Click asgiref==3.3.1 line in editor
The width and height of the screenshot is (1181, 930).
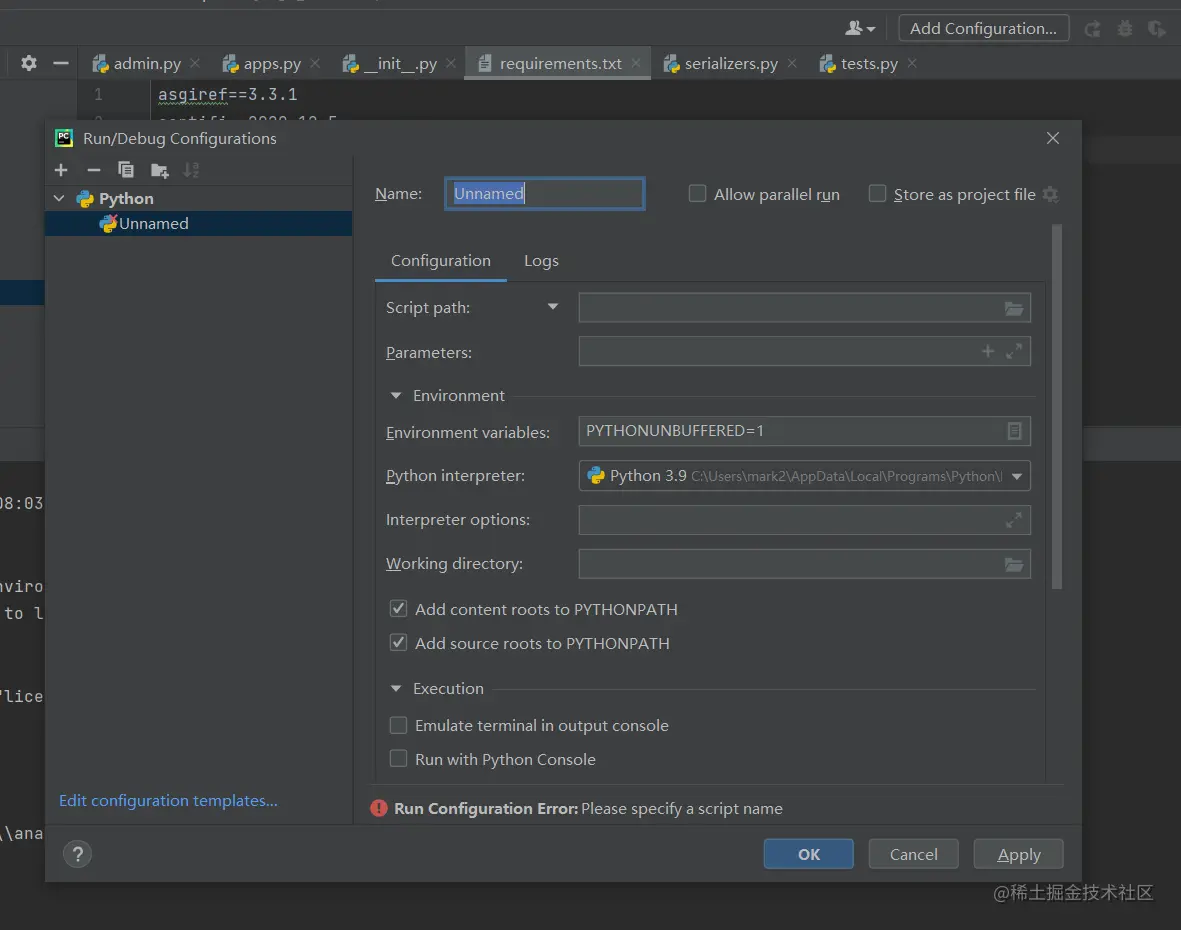pos(227,94)
